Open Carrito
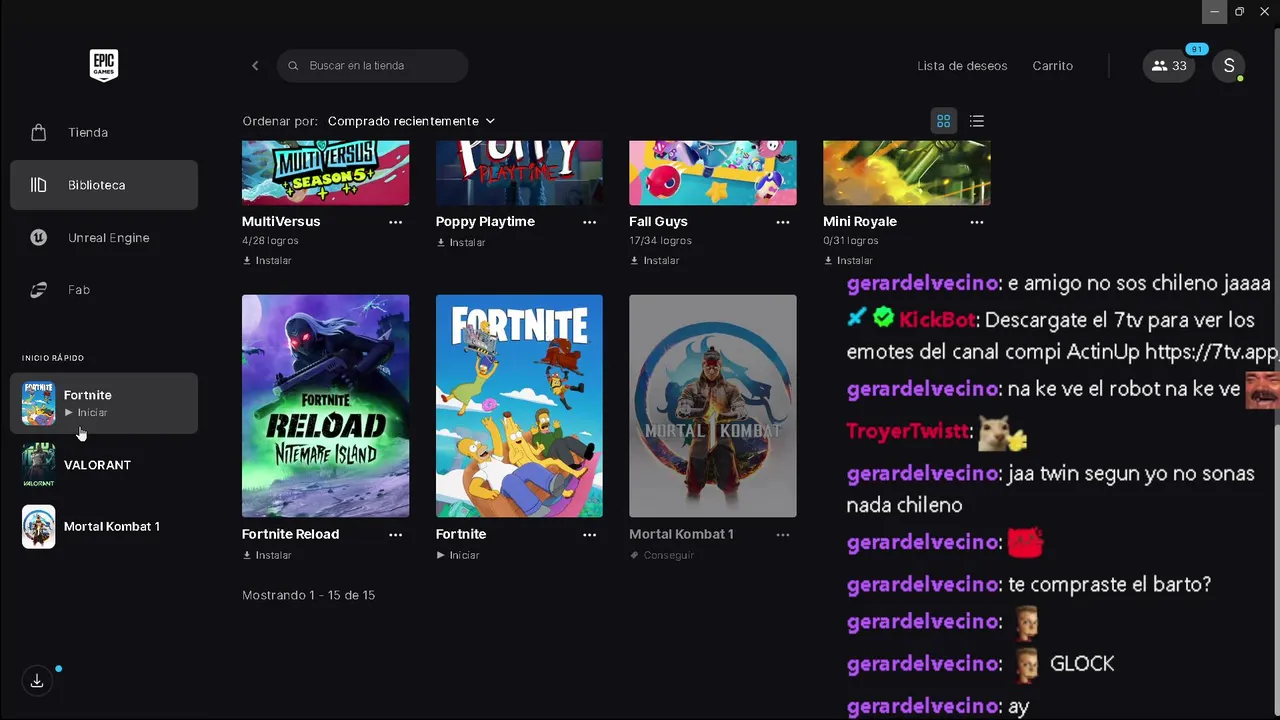Screen dimensions: 1280x720 [1052, 66]
